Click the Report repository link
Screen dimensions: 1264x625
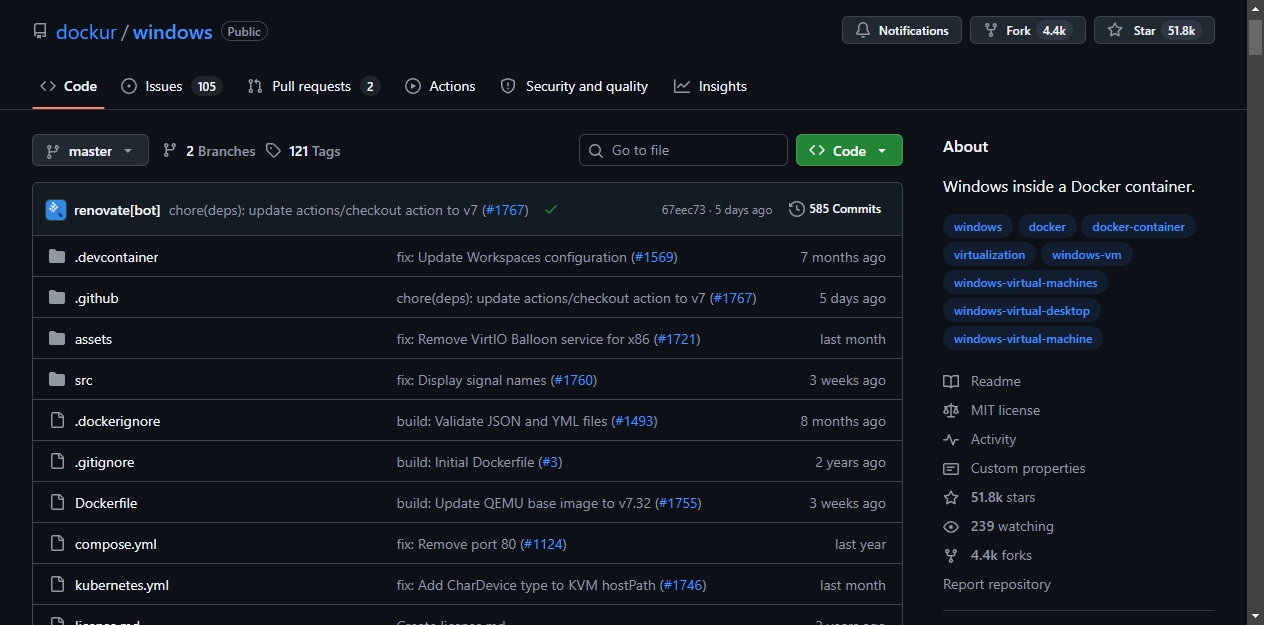pyautogui.click(x=997, y=584)
